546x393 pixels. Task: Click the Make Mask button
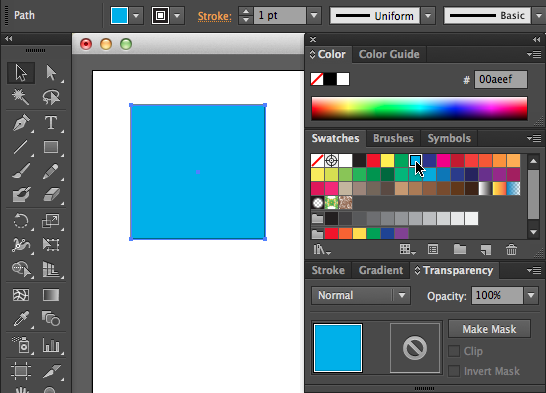pyautogui.click(x=489, y=329)
